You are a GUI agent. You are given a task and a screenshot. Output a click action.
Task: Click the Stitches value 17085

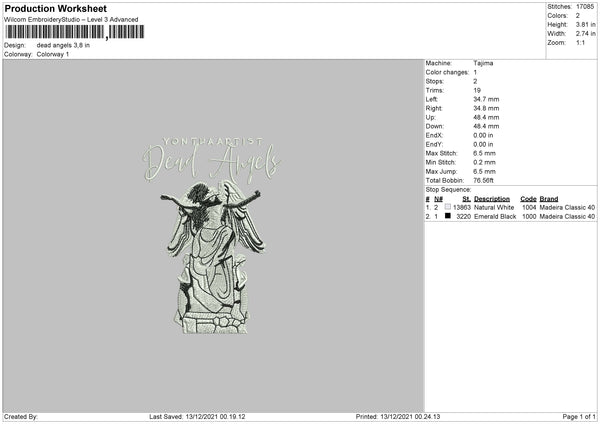585,7
